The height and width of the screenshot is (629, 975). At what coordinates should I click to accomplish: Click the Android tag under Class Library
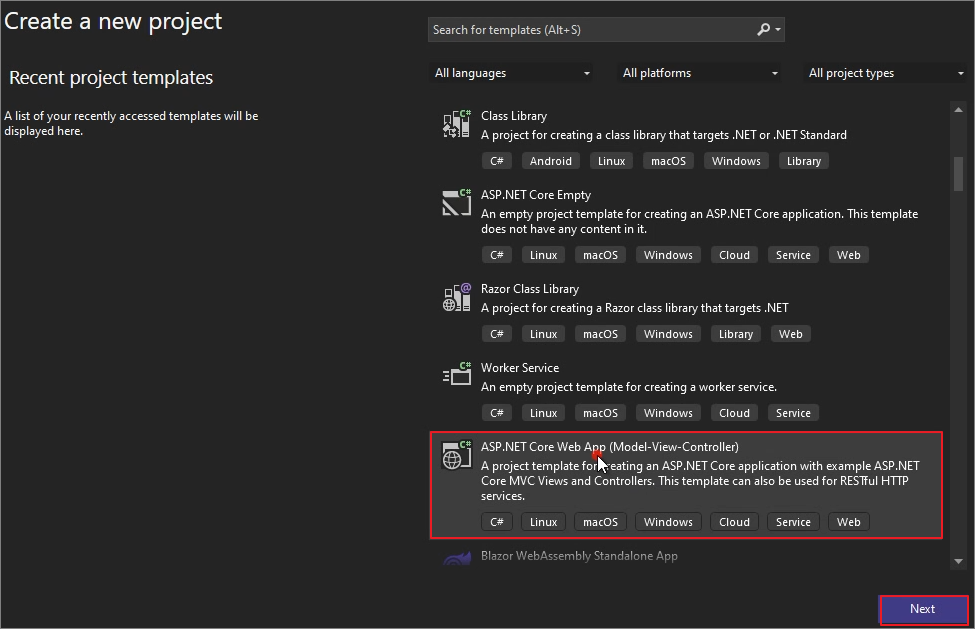550,160
